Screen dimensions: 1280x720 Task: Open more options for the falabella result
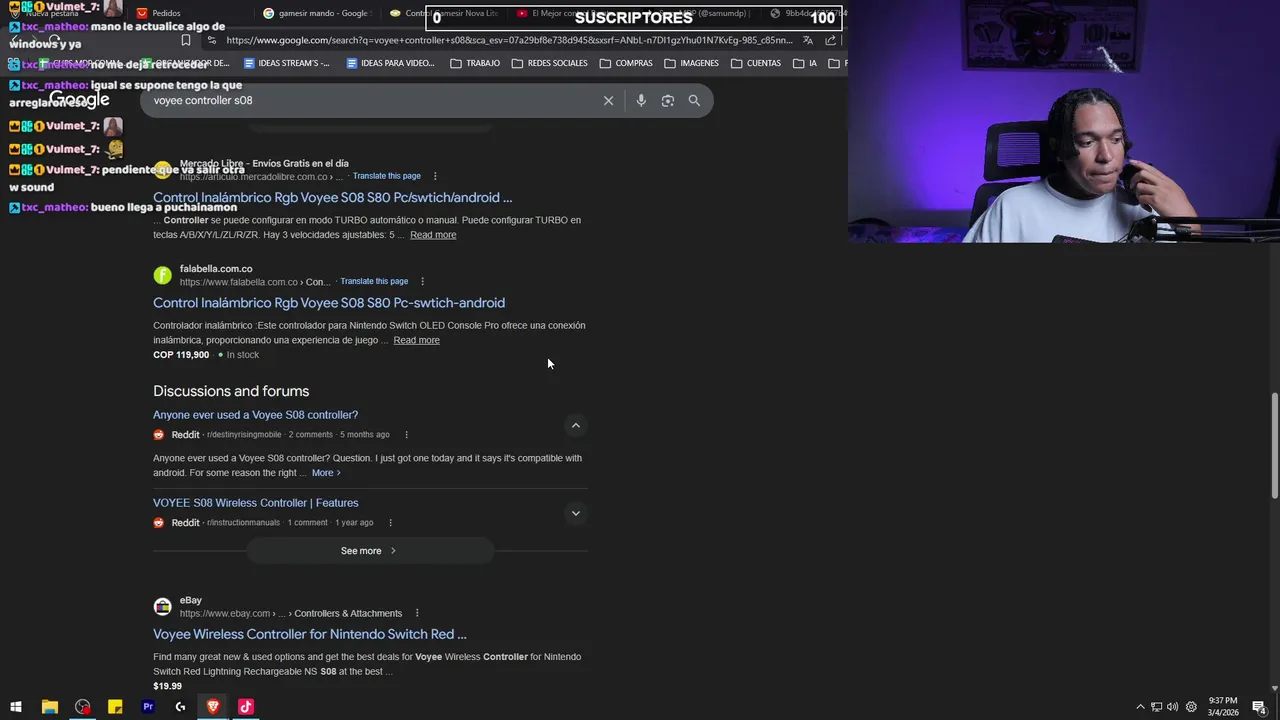423,281
